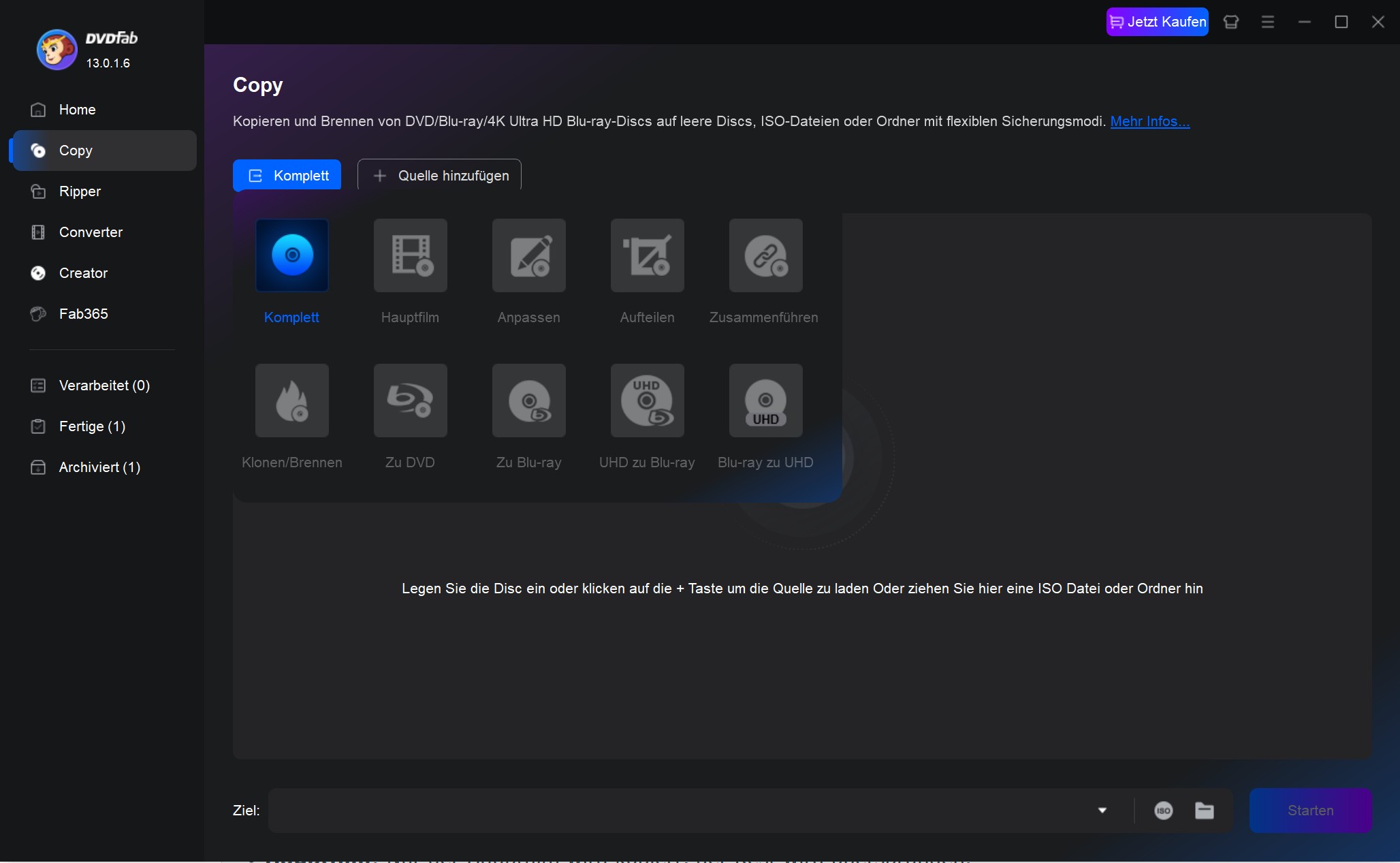Image resolution: width=1400 pixels, height=863 pixels.
Task: Click the folder browse icon at Ziel
Action: [1204, 810]
